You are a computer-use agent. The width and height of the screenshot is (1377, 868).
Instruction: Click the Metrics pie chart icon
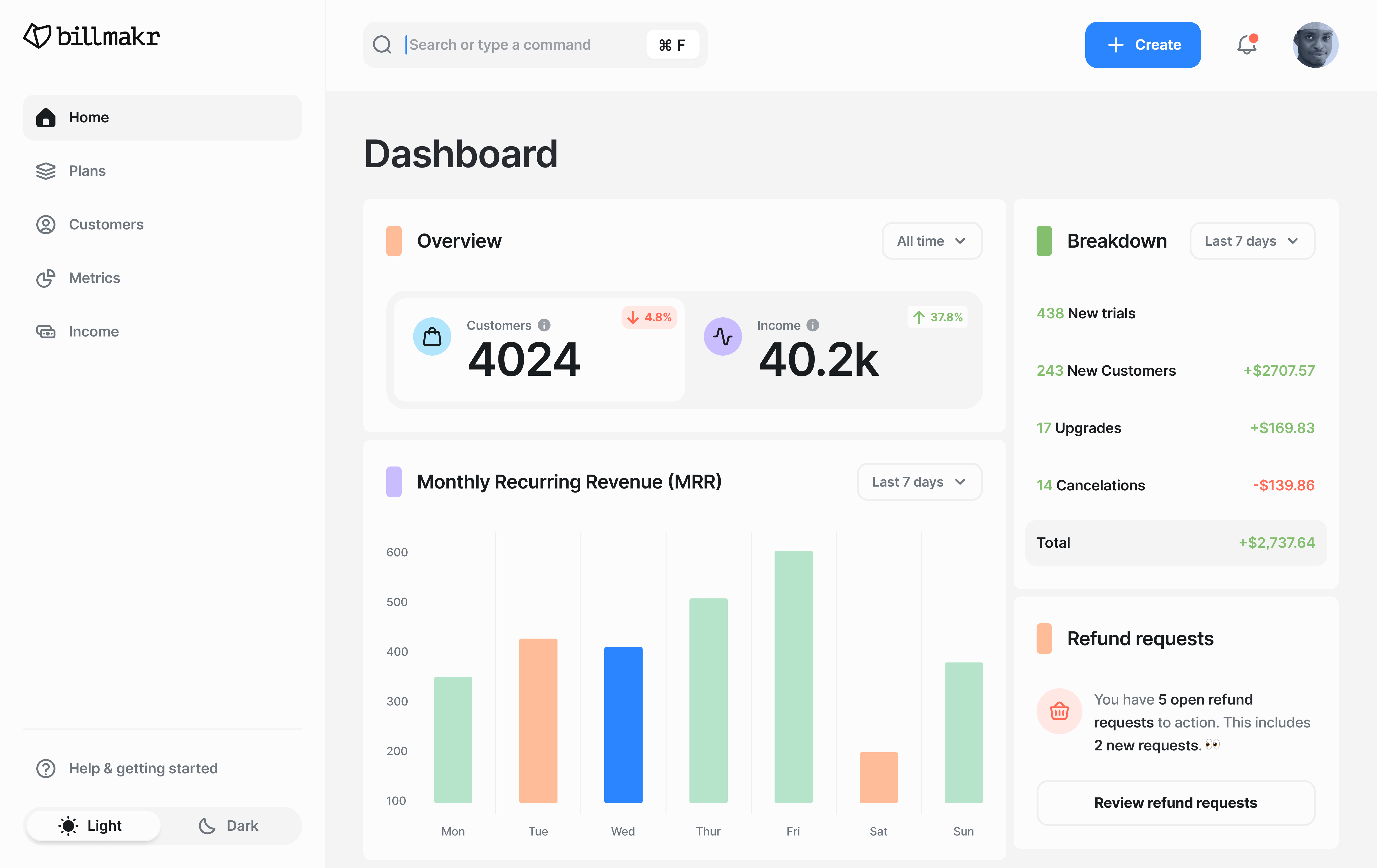46,278
